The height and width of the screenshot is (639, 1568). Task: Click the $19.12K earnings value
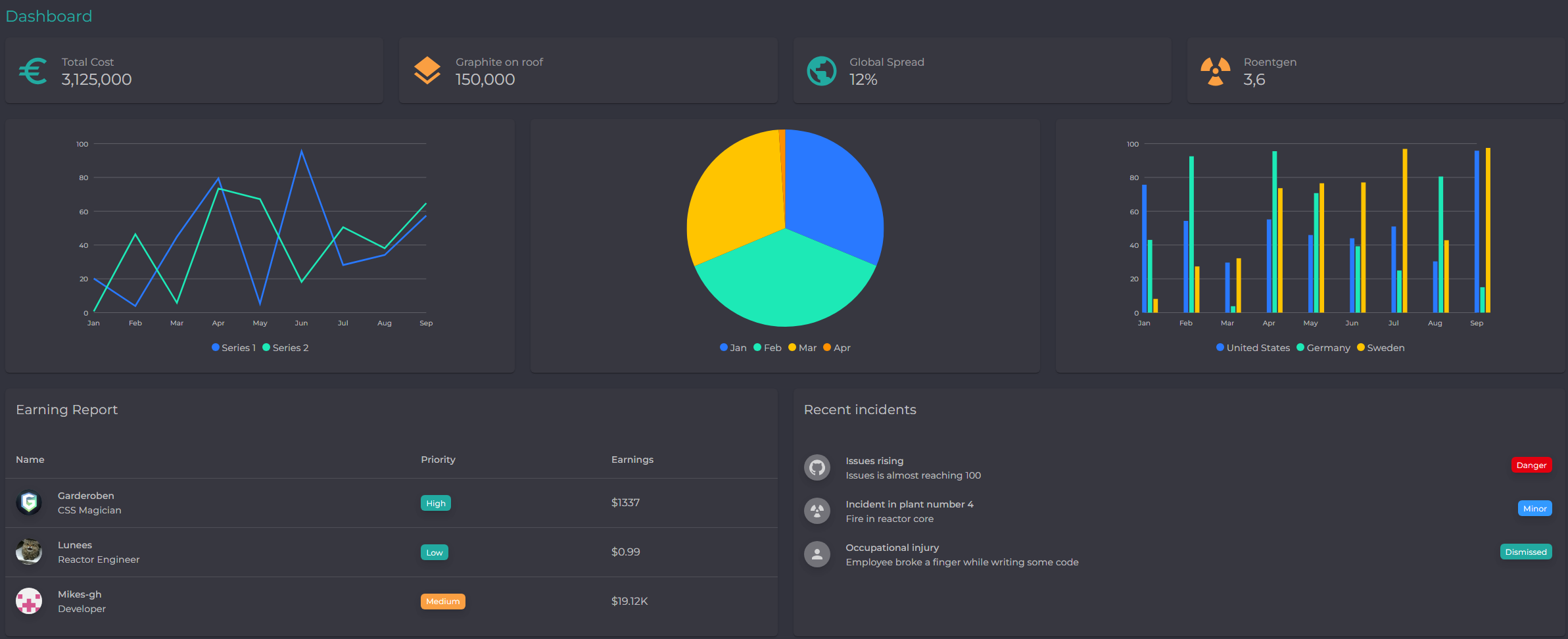[x=630, y=602]
